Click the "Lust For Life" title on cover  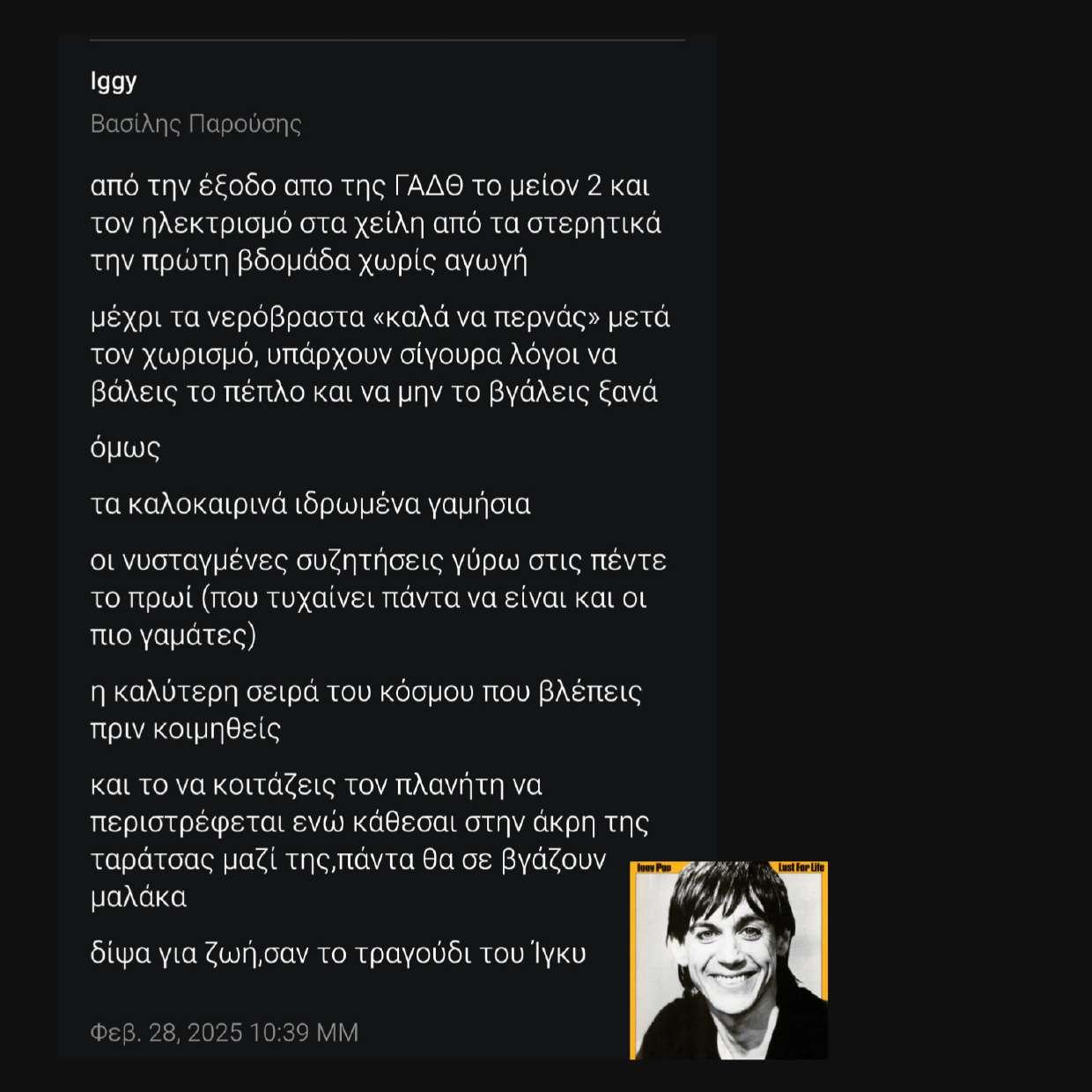801,868
